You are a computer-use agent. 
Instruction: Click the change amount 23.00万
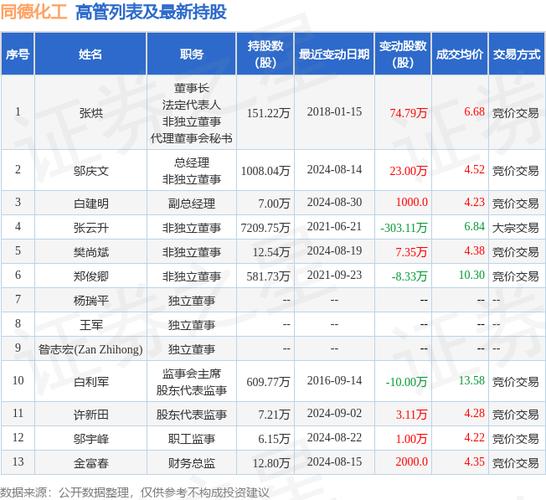tap(408, 171)
